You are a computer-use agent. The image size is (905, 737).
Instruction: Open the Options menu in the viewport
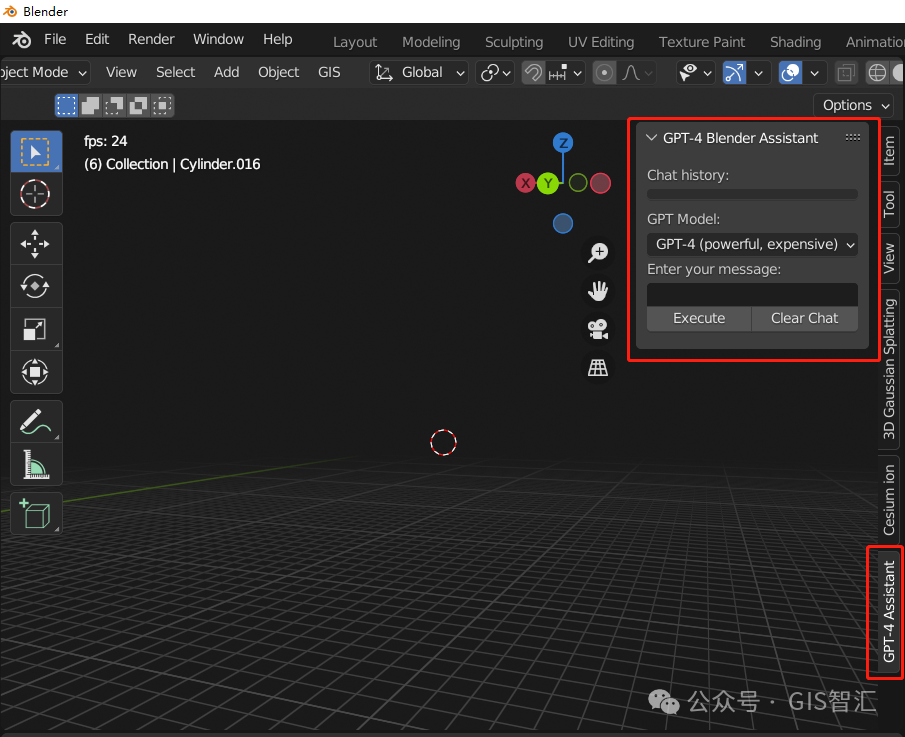(x=852, y=104)
